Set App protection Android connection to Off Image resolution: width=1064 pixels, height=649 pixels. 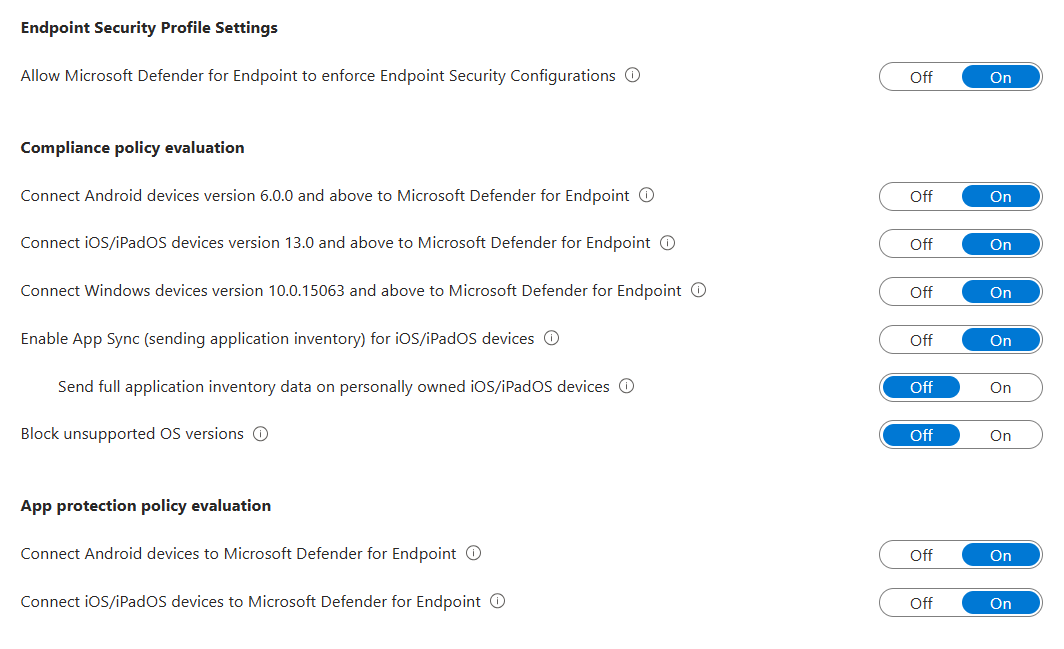[921, 555]
